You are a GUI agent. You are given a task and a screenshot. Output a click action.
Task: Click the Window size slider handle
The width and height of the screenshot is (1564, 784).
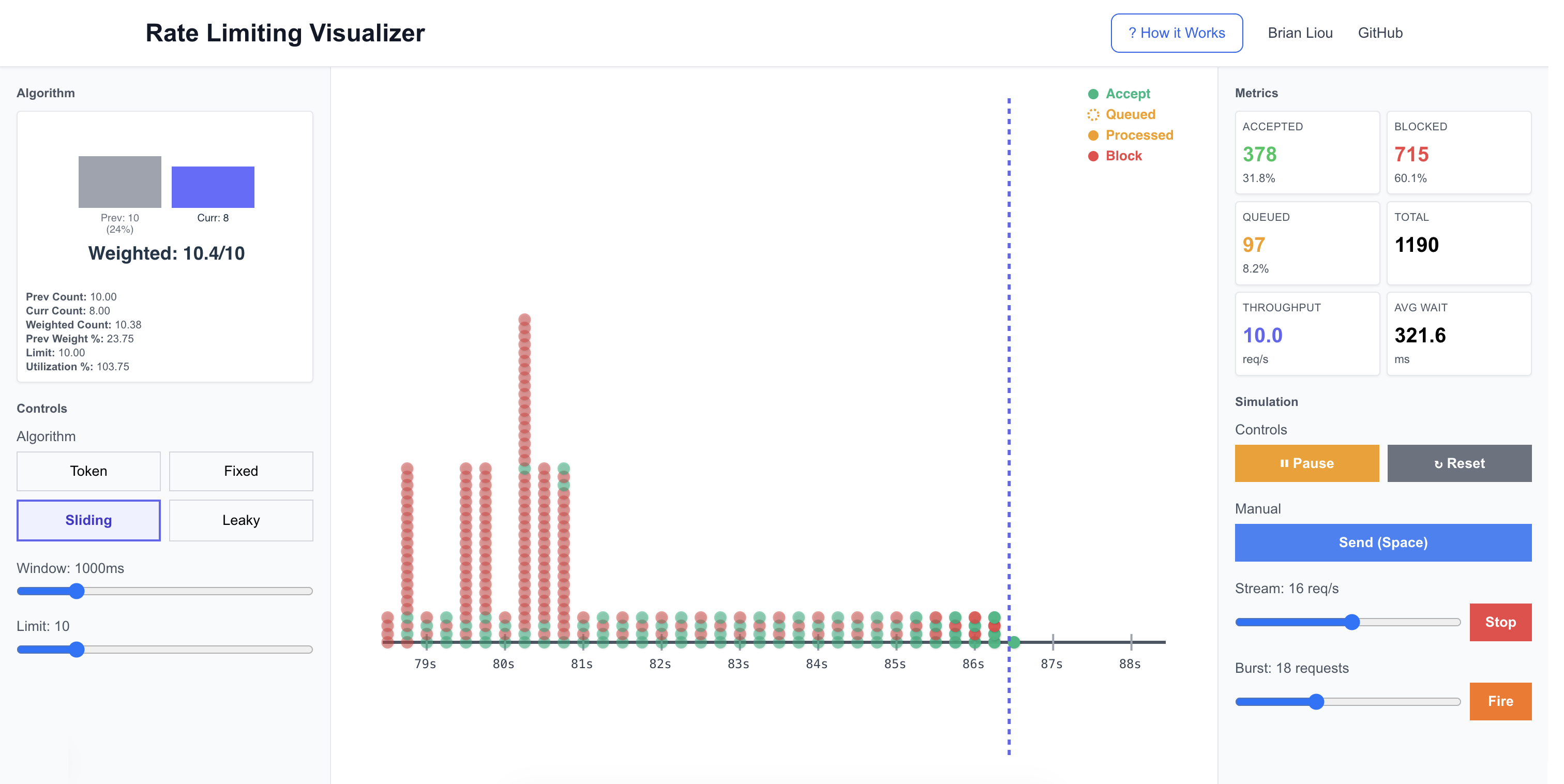pos(77,591)
